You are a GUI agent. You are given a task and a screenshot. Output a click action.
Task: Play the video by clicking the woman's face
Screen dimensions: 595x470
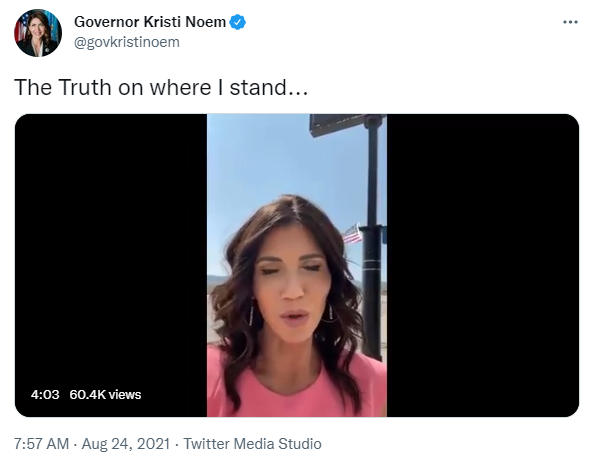coord(290,288)
